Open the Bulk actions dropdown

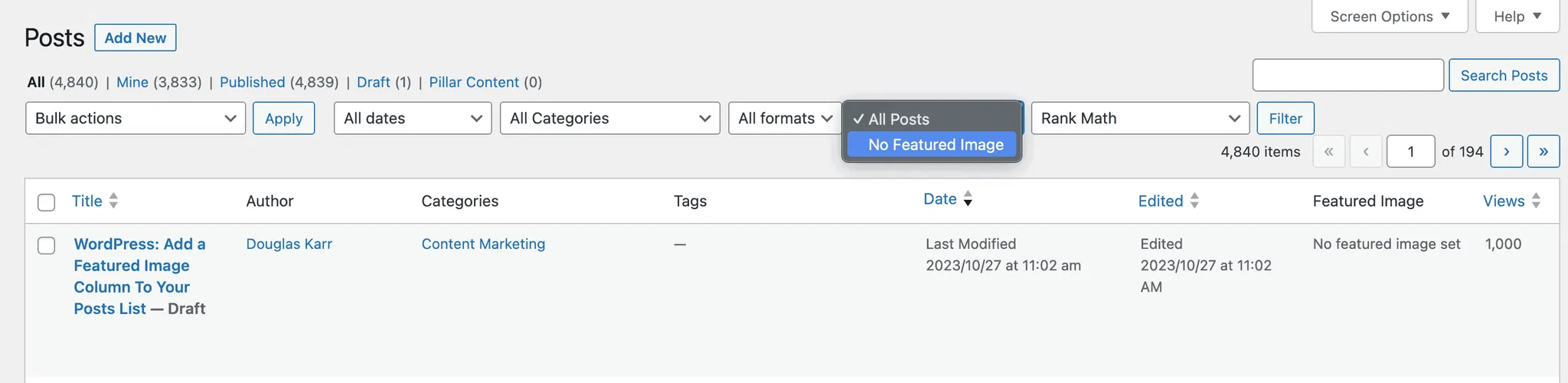click(x=136, y=118)
